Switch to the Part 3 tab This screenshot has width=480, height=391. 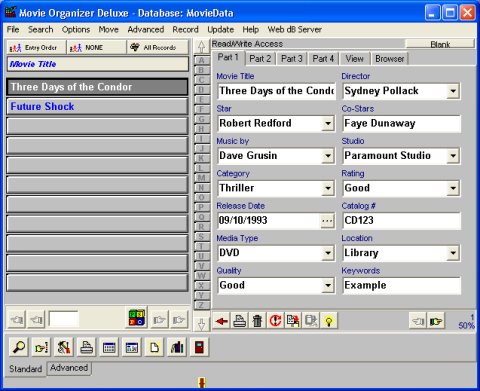[292, 59]
